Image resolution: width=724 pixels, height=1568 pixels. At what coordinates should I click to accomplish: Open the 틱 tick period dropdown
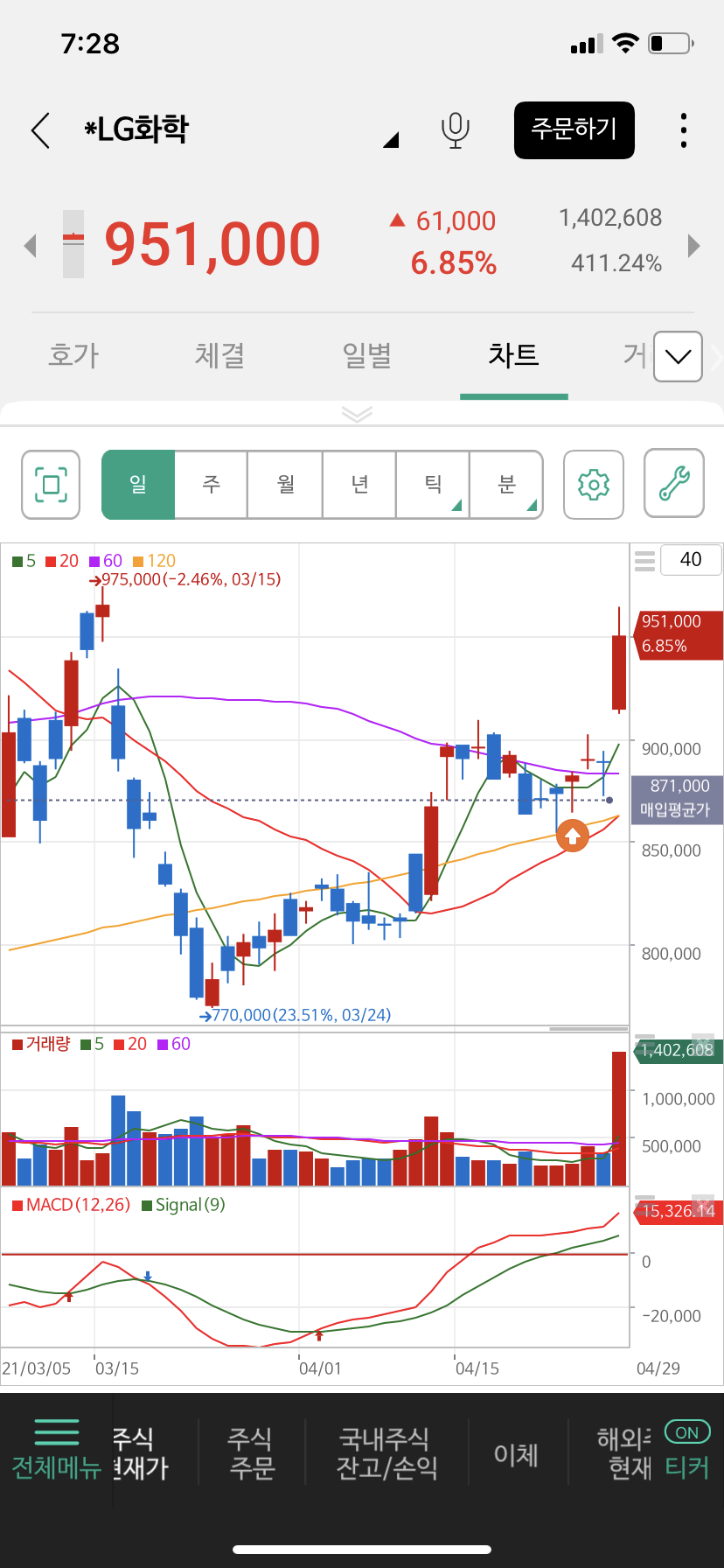click(x=433, y=484)
